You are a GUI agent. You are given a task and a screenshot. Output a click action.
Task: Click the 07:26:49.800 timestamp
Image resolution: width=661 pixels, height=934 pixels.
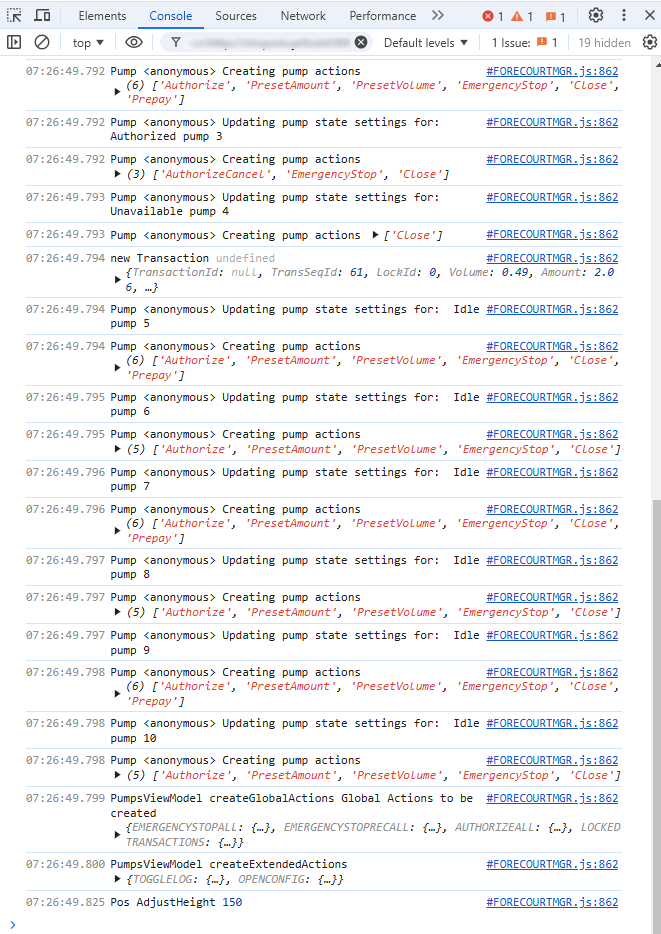pos(66,864)
